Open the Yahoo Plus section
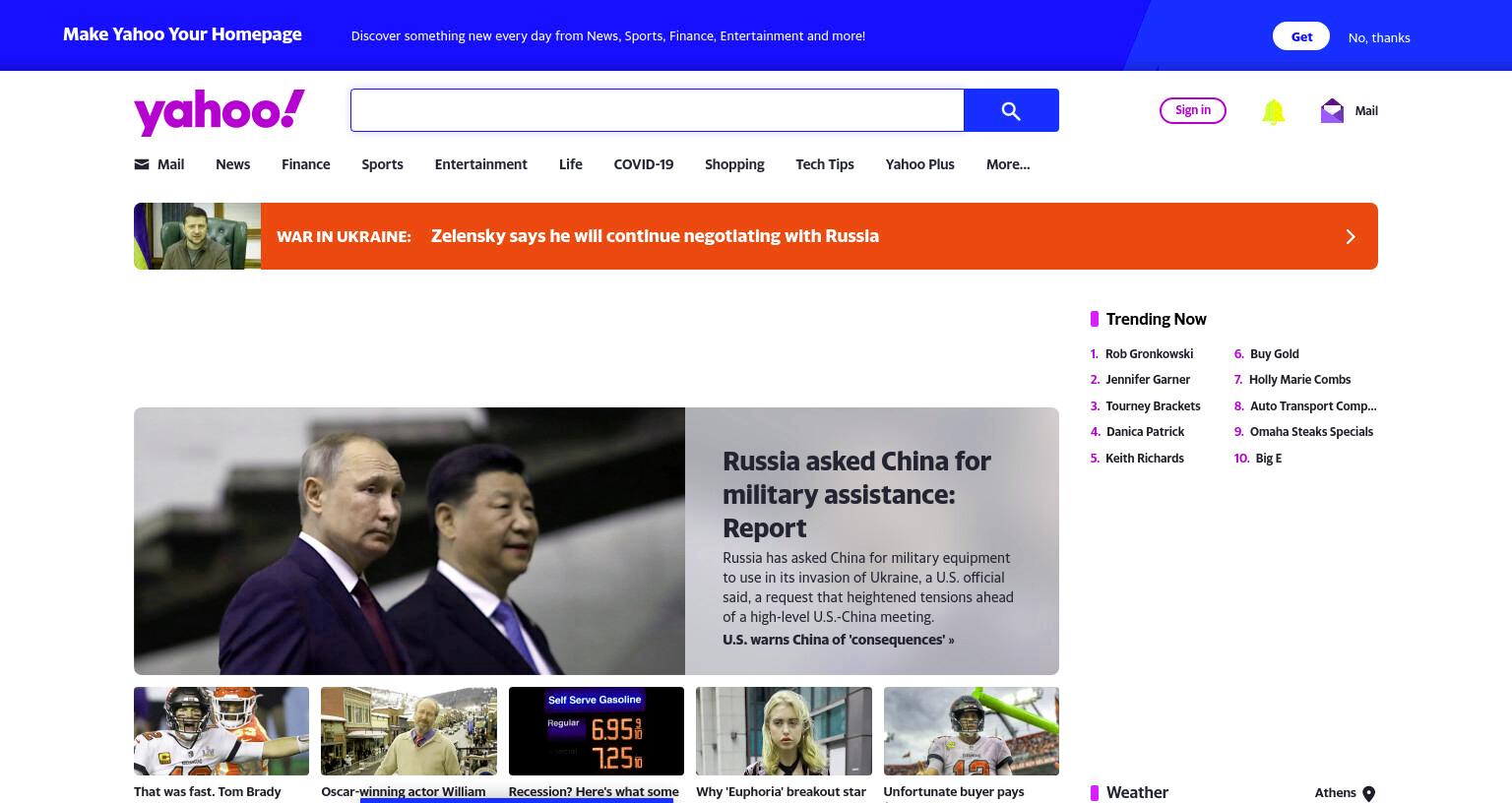 pos(920,164)
